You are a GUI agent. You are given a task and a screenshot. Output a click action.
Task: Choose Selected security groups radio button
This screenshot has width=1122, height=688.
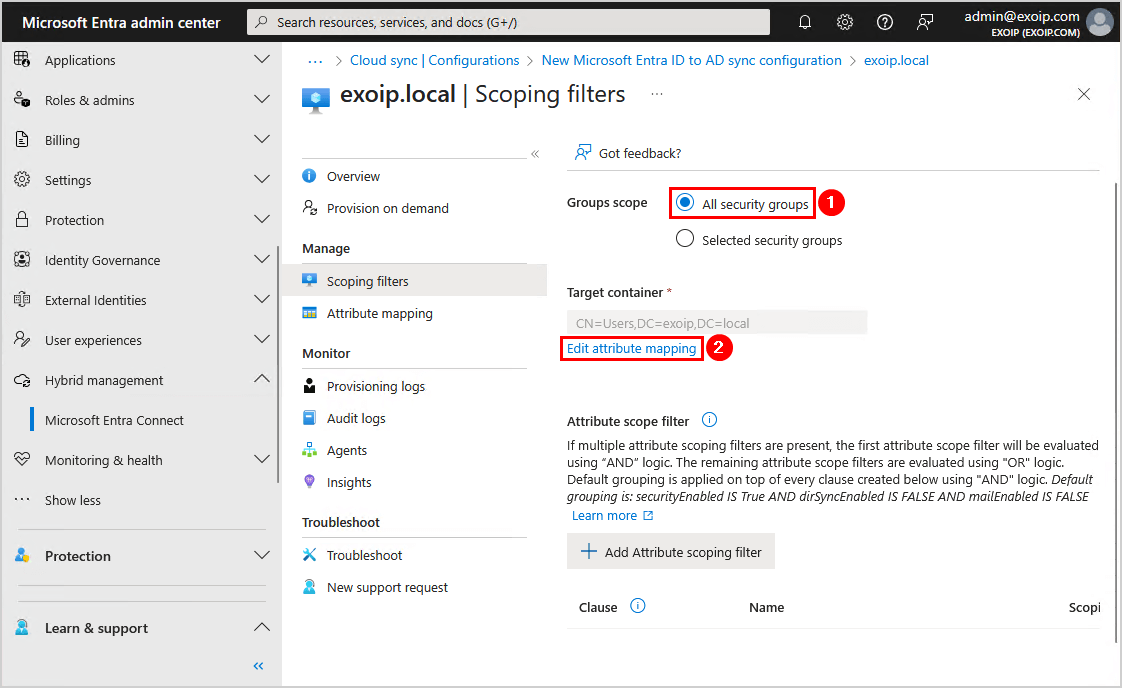[685, 239]
